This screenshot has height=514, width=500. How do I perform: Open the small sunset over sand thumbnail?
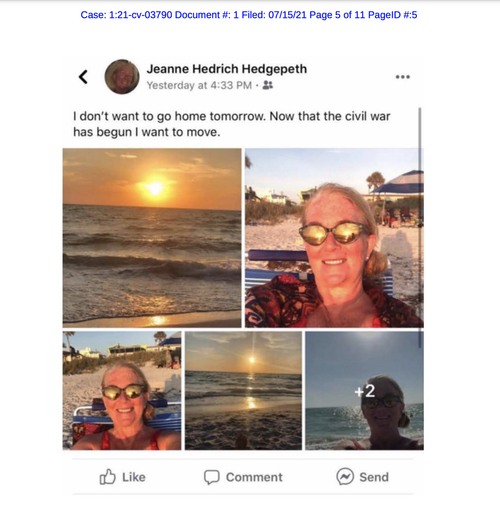pyautogui.click(x=243, y=390)
